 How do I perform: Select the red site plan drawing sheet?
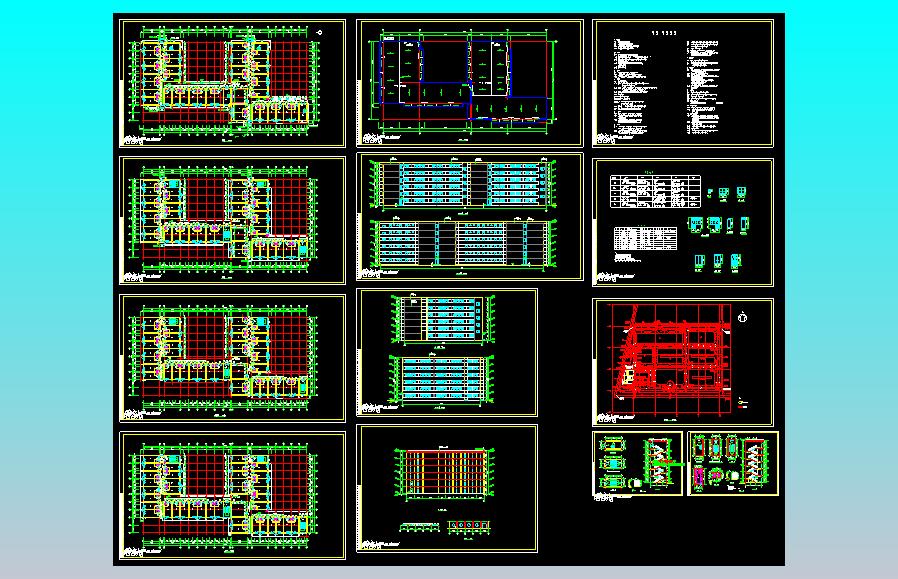[x=683, y=362]
